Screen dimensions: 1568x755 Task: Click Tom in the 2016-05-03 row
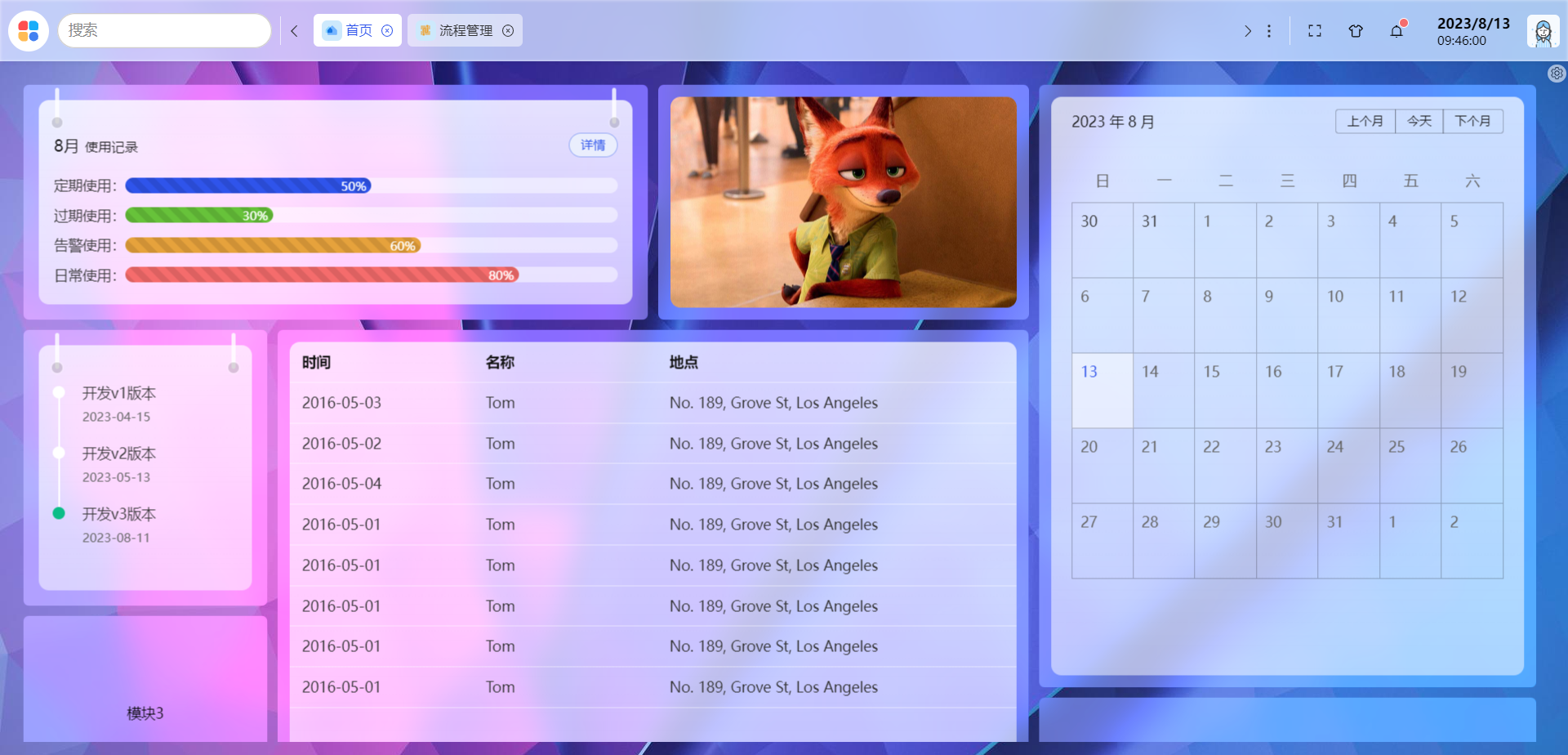pyautogui.click(x=500, y=403)
